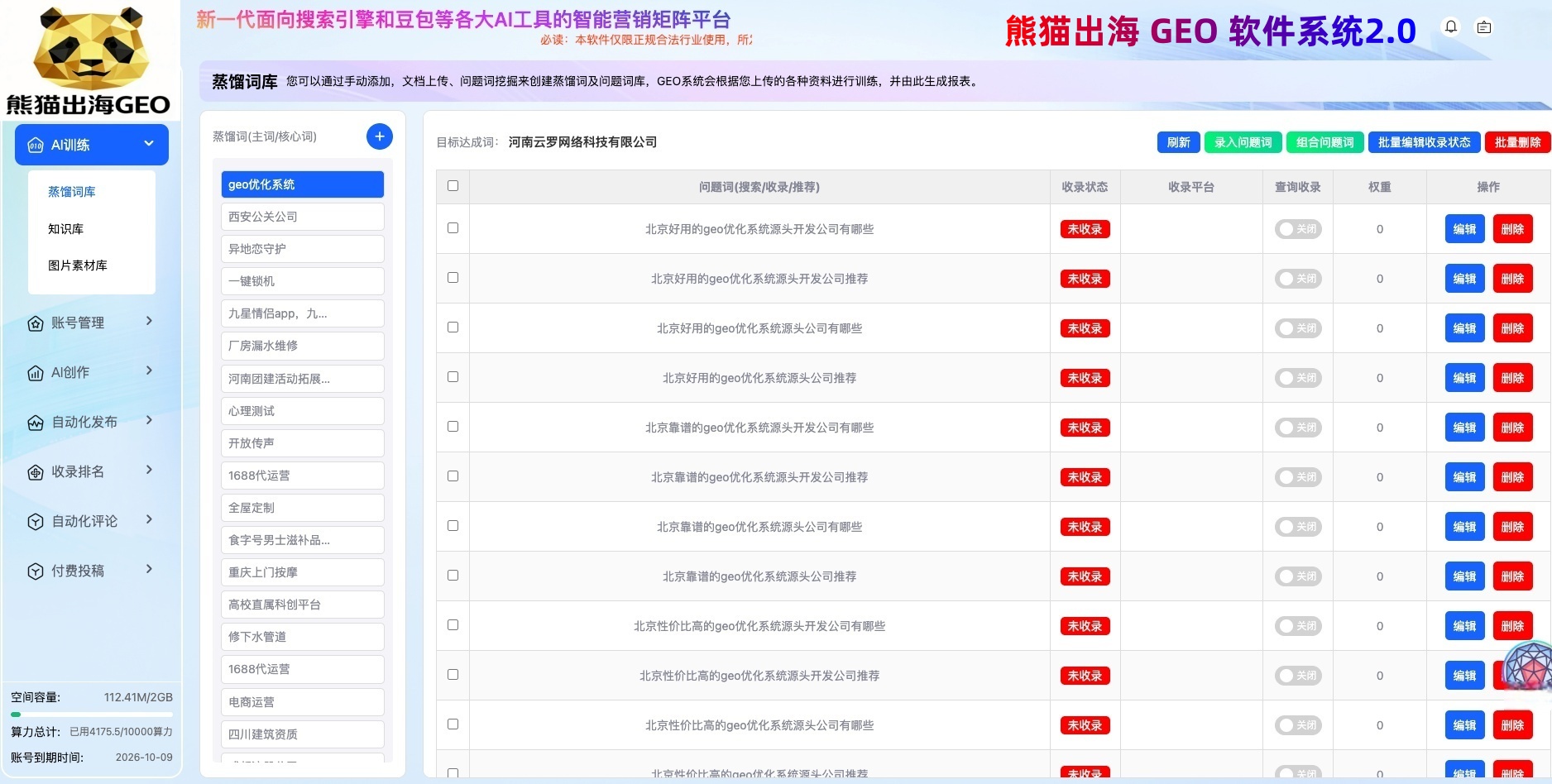Click the clipboard icon in top bar
This screenshot has width=1552, height=784.
[1484, 27]
